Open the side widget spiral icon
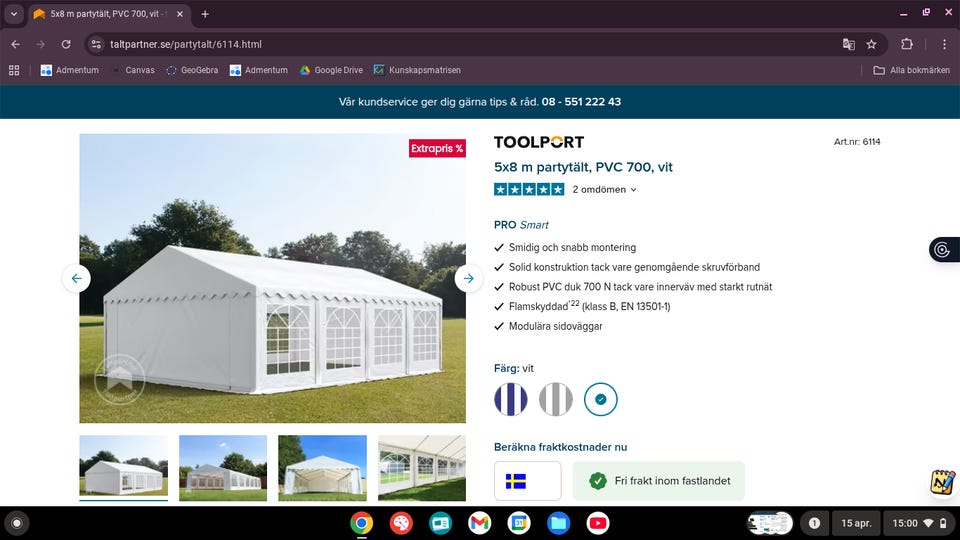Viewport: 960px width, 540px height. 943,250
